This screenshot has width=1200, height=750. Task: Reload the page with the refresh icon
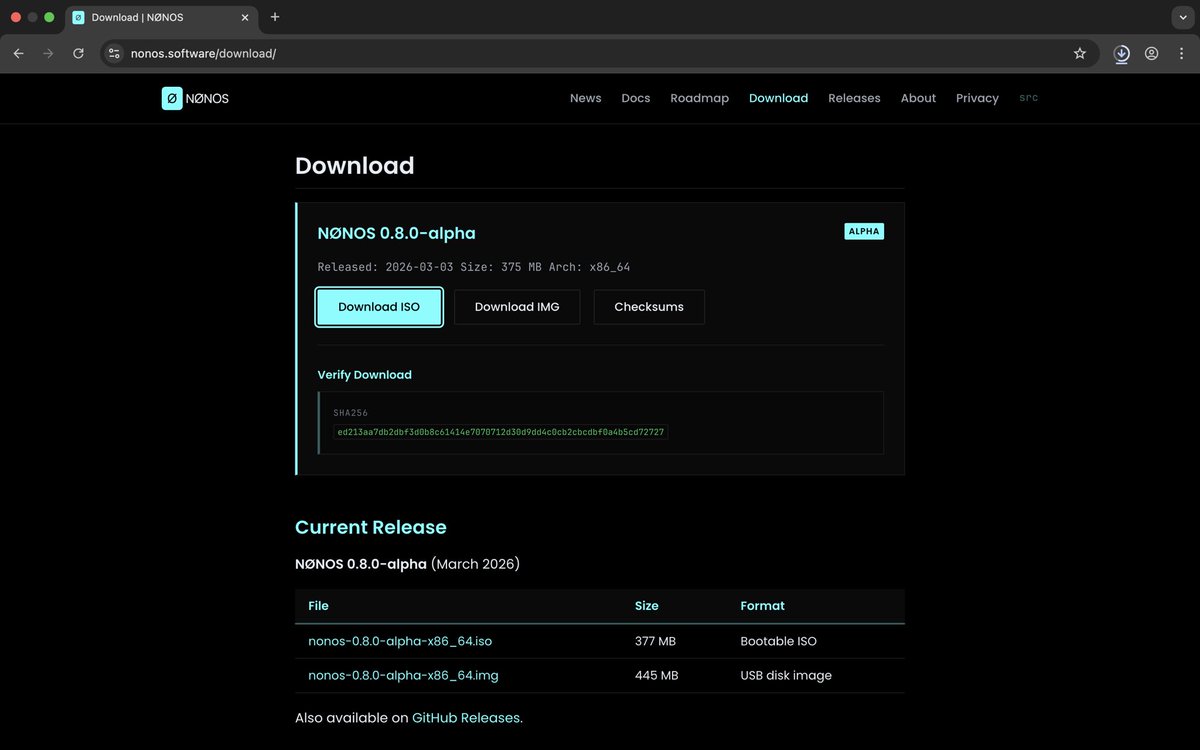[78, 53]
